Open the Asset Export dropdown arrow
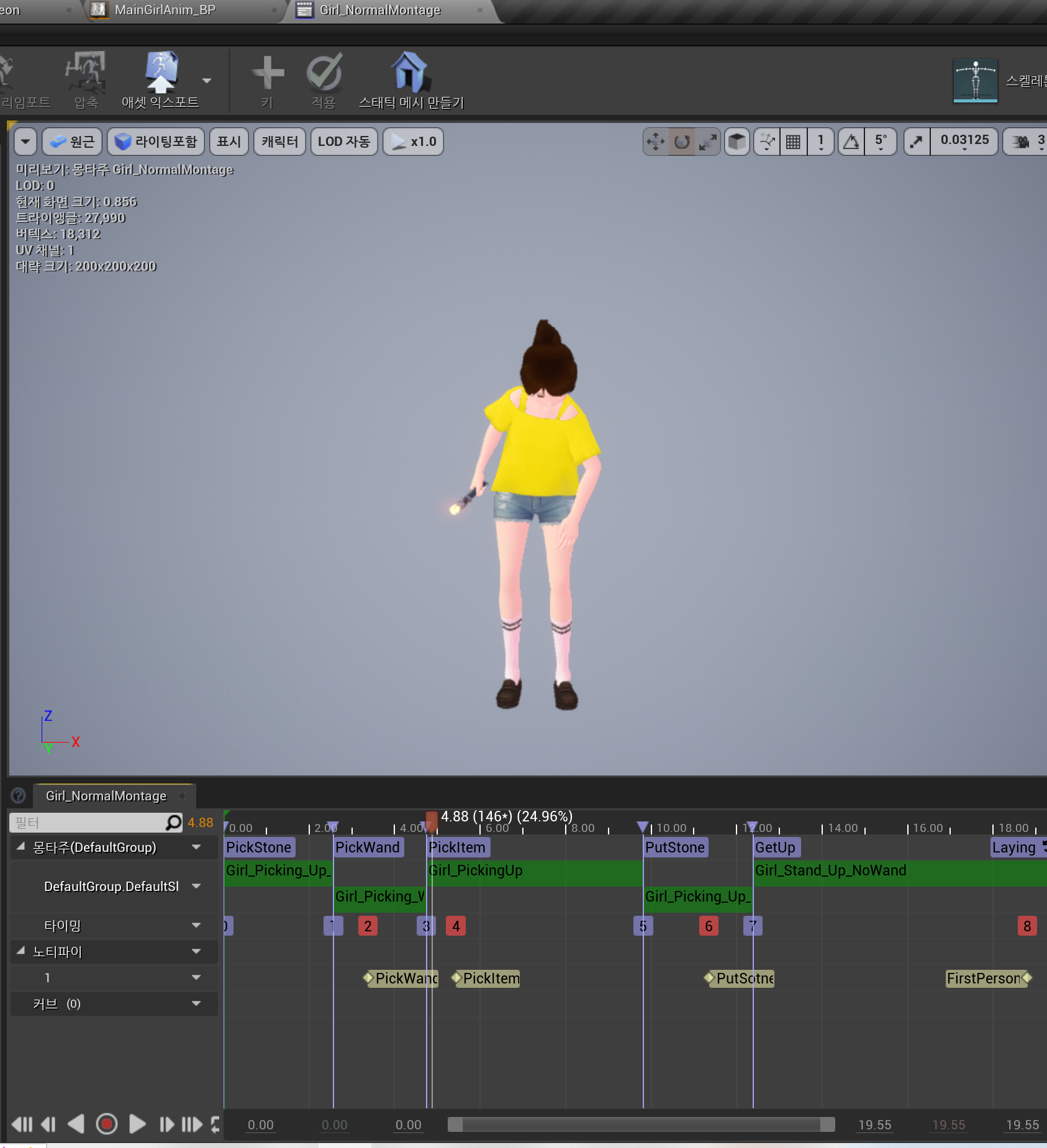This screenshot has width=1047, height=1148. tap(207, 81)
